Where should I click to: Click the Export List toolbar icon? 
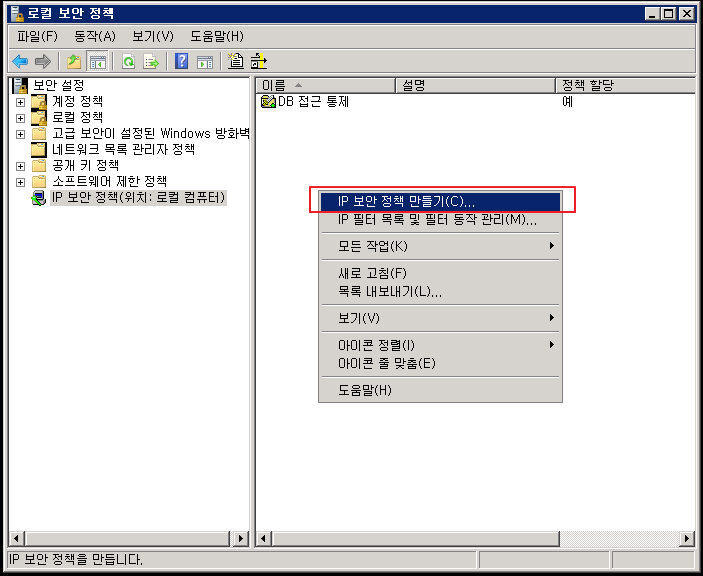[151, 61]
